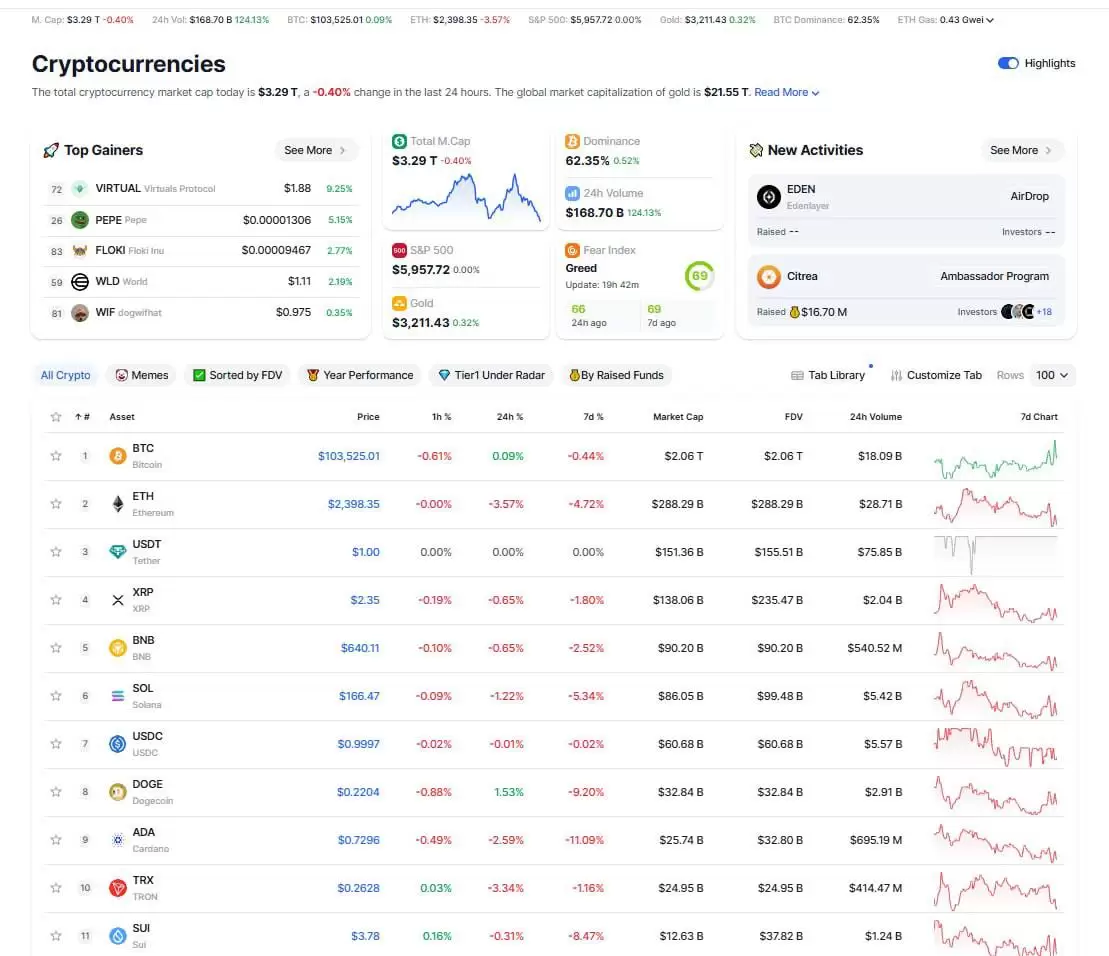The image size is (1109, 956).
Task: Switch to the Sorted by FDV tab
Action: click(238, 375)
